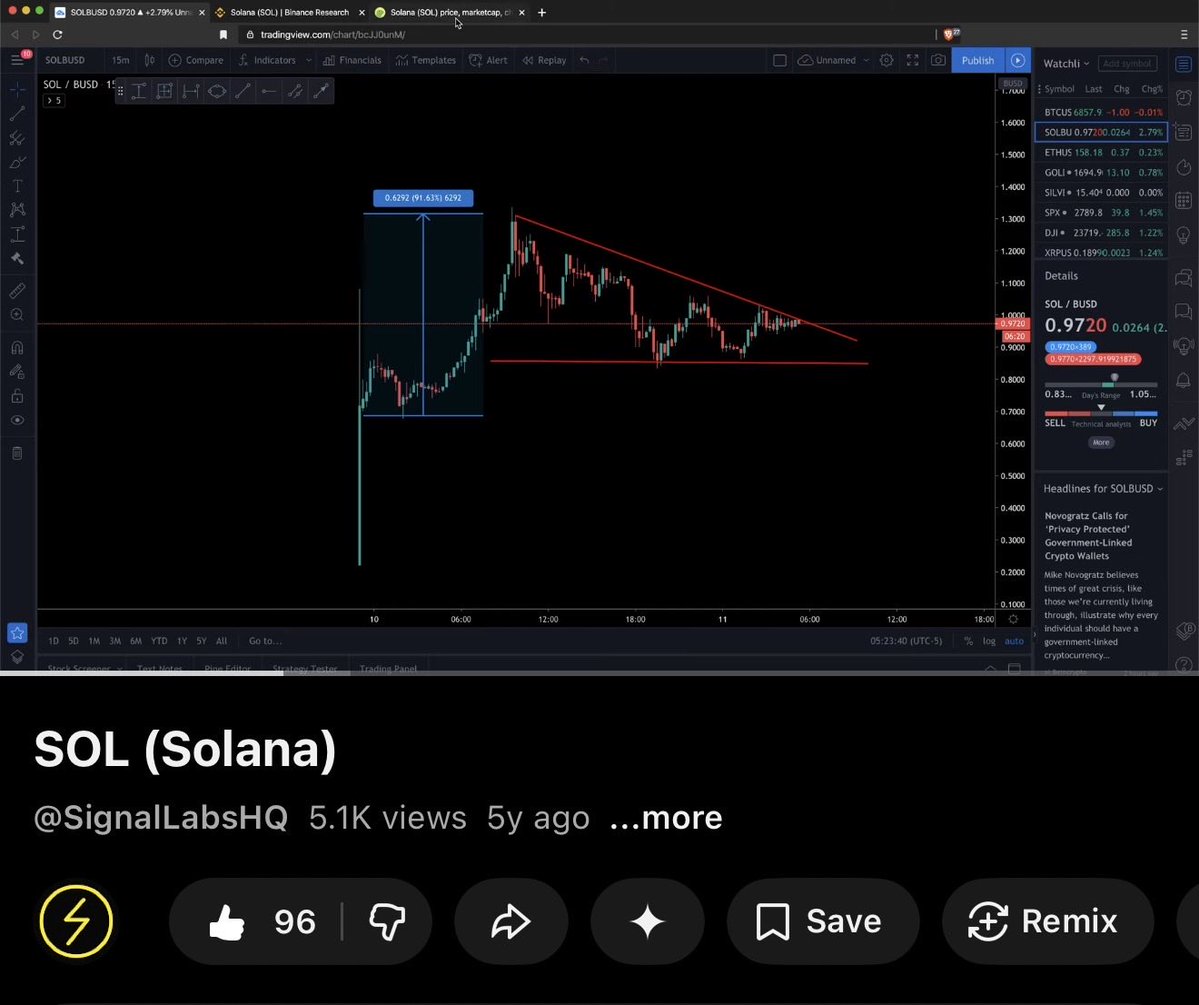Click play icon beside Publish
Screen dimensions: 1199x1005
(1018, 60)
